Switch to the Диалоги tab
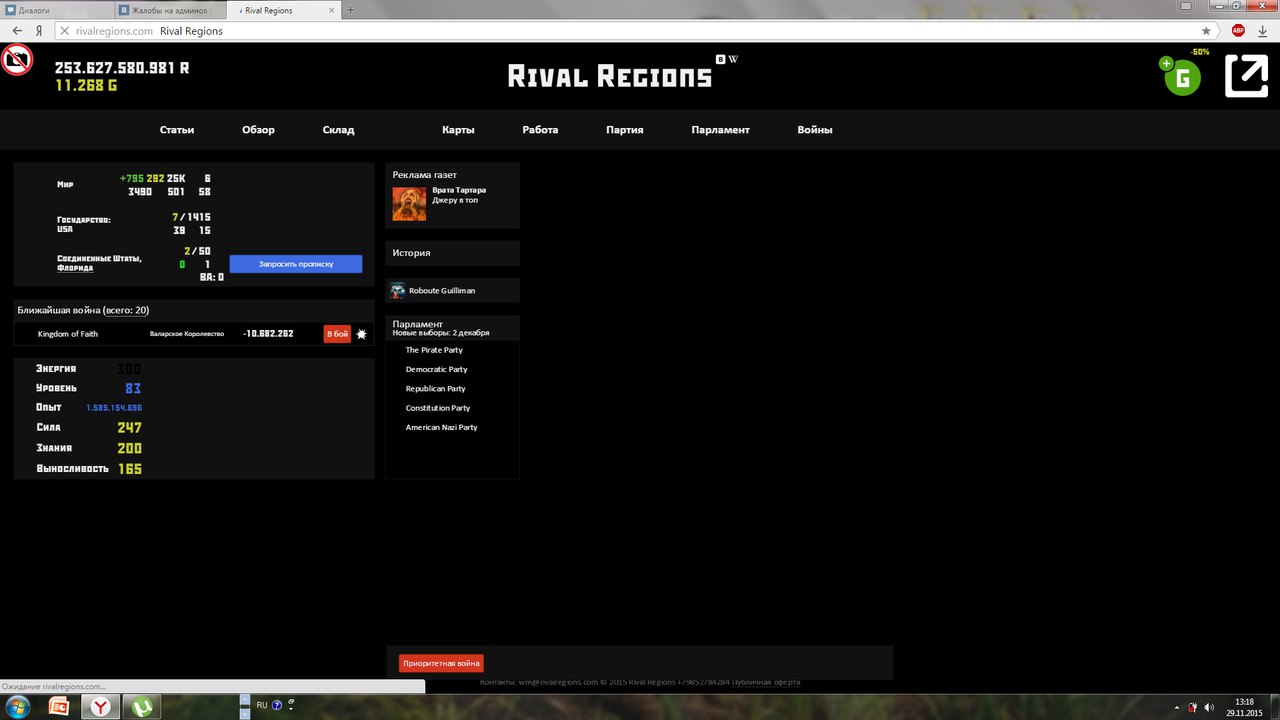The height and width of the screenshot is (720, 1280). click(x=55, y=10)
